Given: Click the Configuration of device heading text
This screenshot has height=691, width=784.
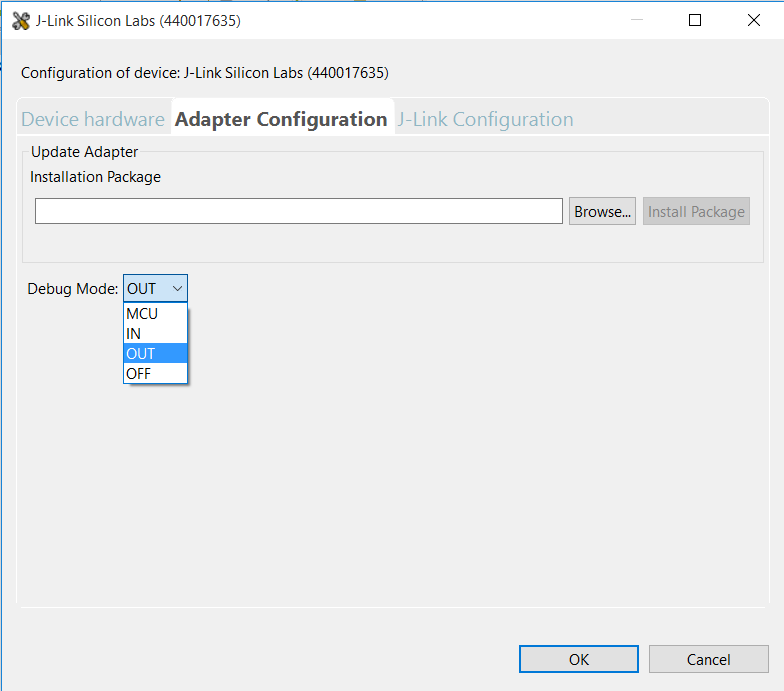Looking at the screenshot, I should point(204,73).
